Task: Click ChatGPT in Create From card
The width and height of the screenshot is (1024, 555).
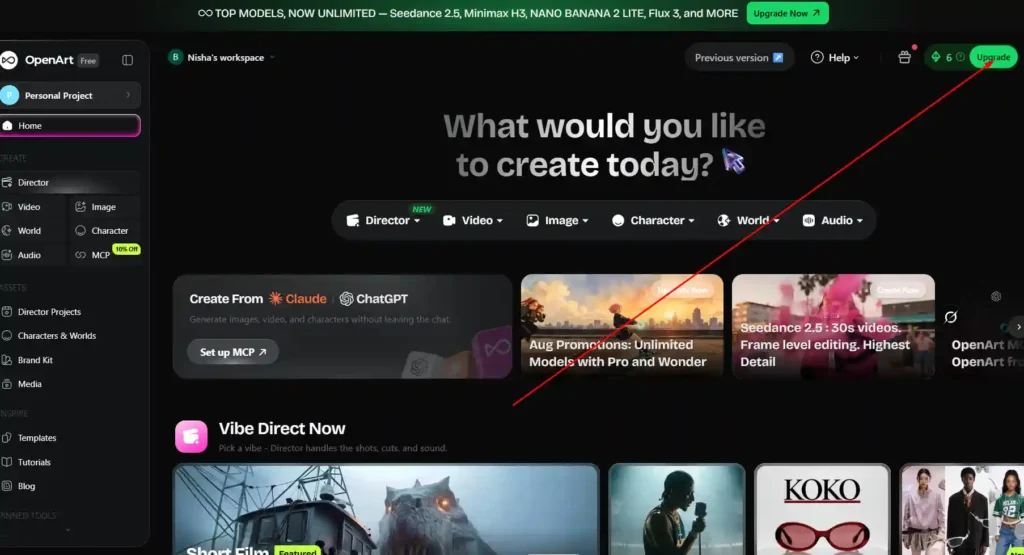Action: pyautogui.click(x=374, y=298)
